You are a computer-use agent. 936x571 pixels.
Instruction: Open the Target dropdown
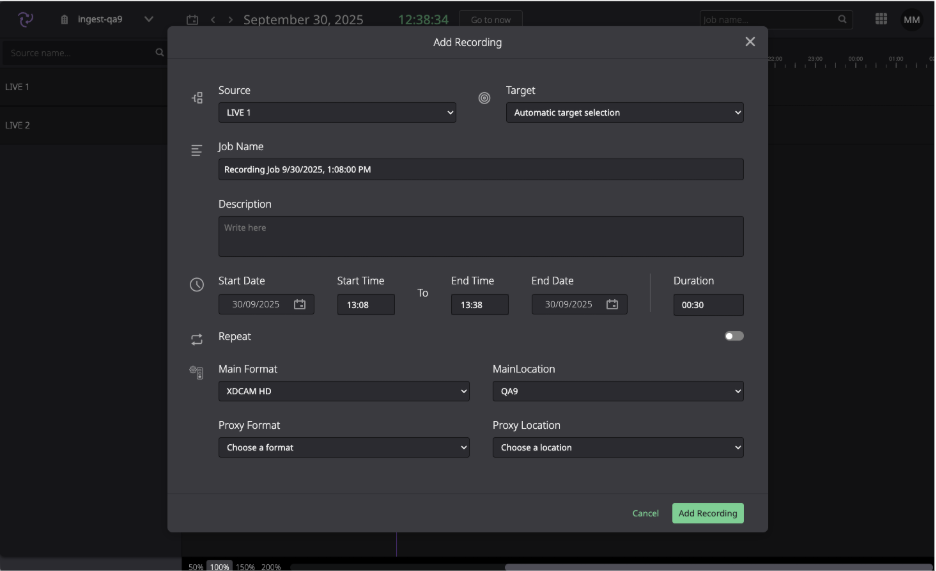[624, 112]
